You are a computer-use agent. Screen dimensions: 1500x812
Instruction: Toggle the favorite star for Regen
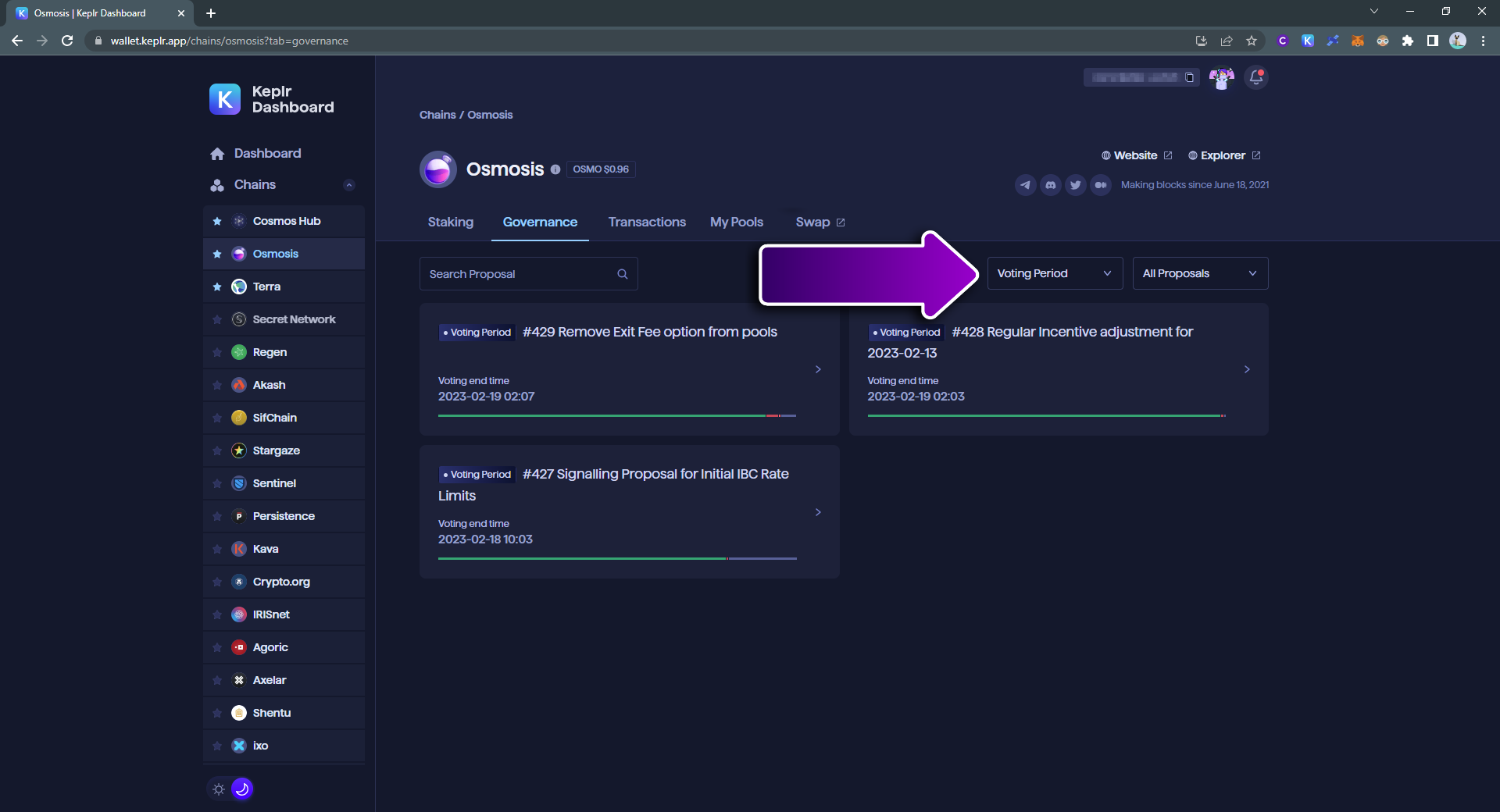pos(217,352)
